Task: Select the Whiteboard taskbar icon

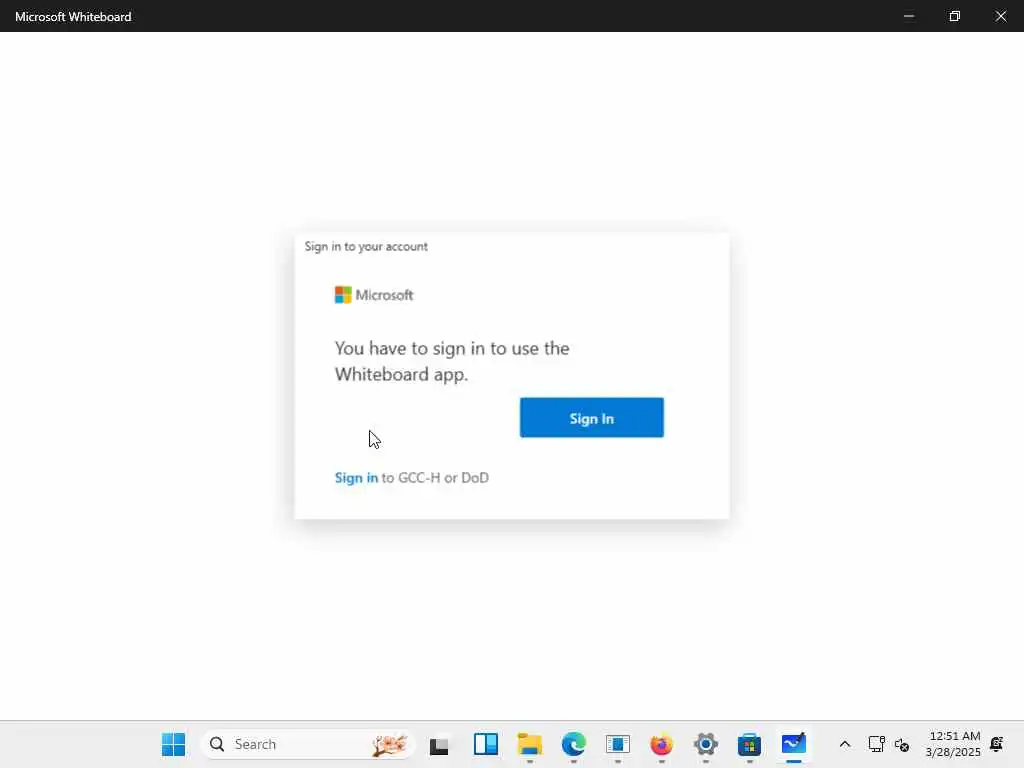Action: pyautogui.click(x=793, y=743)
